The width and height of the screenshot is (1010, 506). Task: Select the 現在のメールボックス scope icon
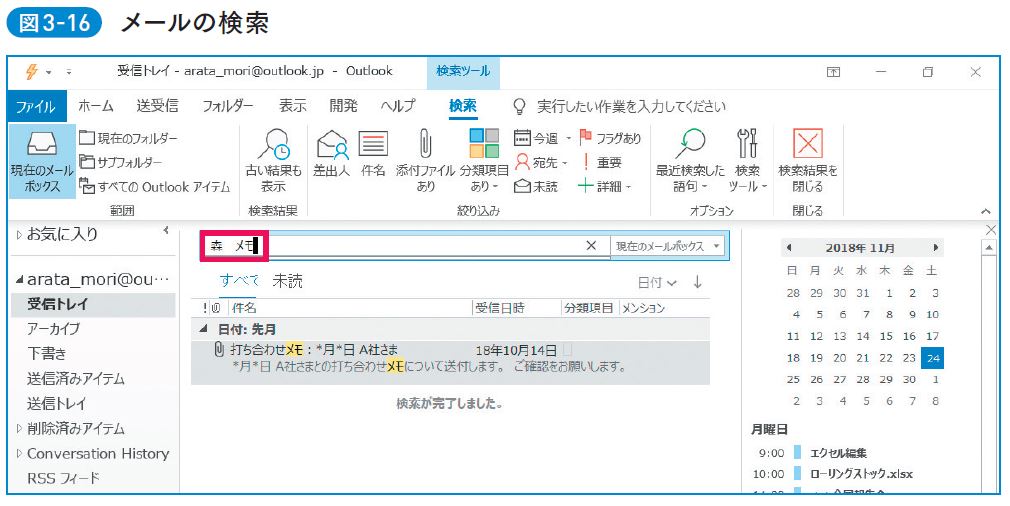42,144
